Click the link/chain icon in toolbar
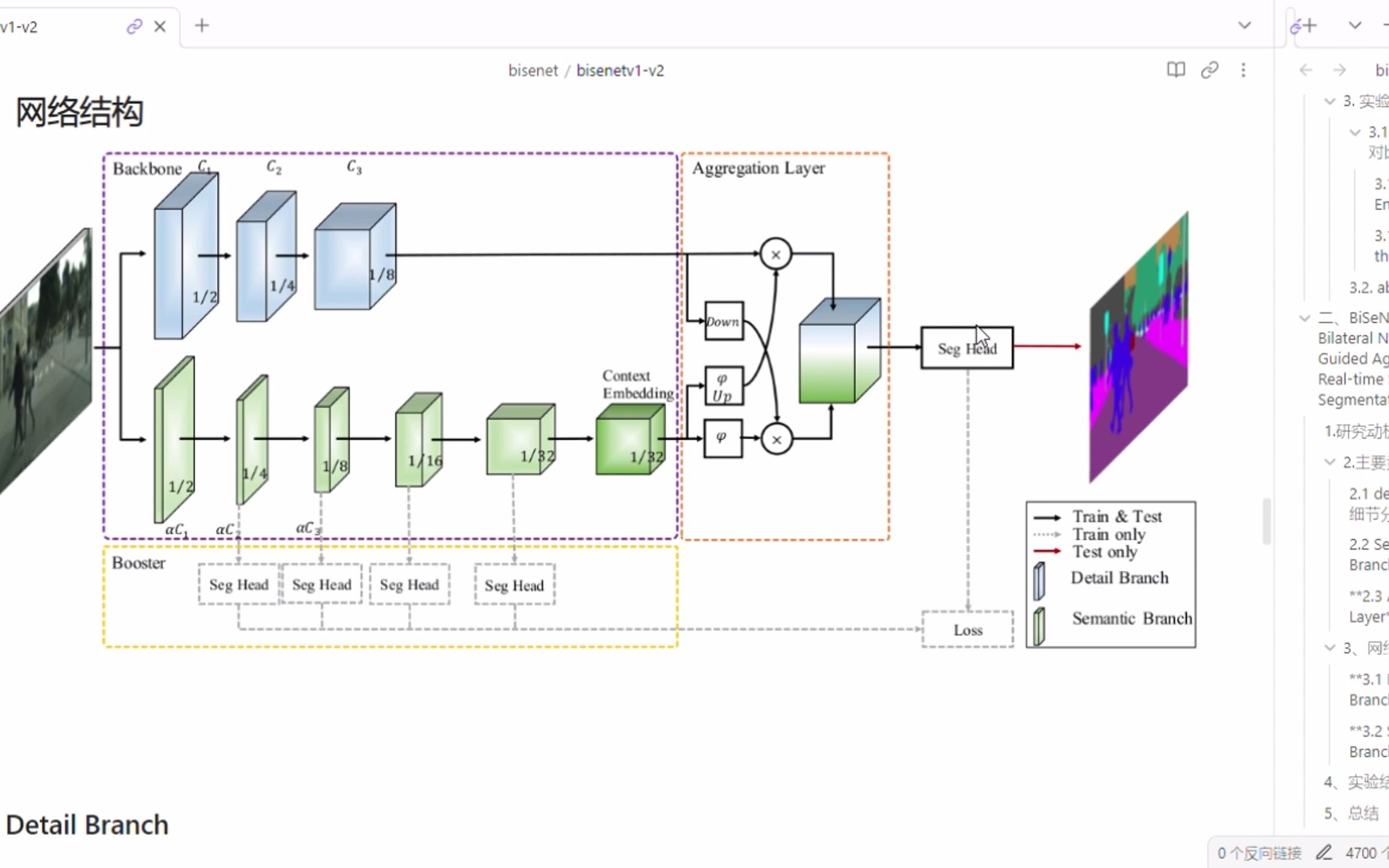The image size is (1389, 868). point(1210,70)
